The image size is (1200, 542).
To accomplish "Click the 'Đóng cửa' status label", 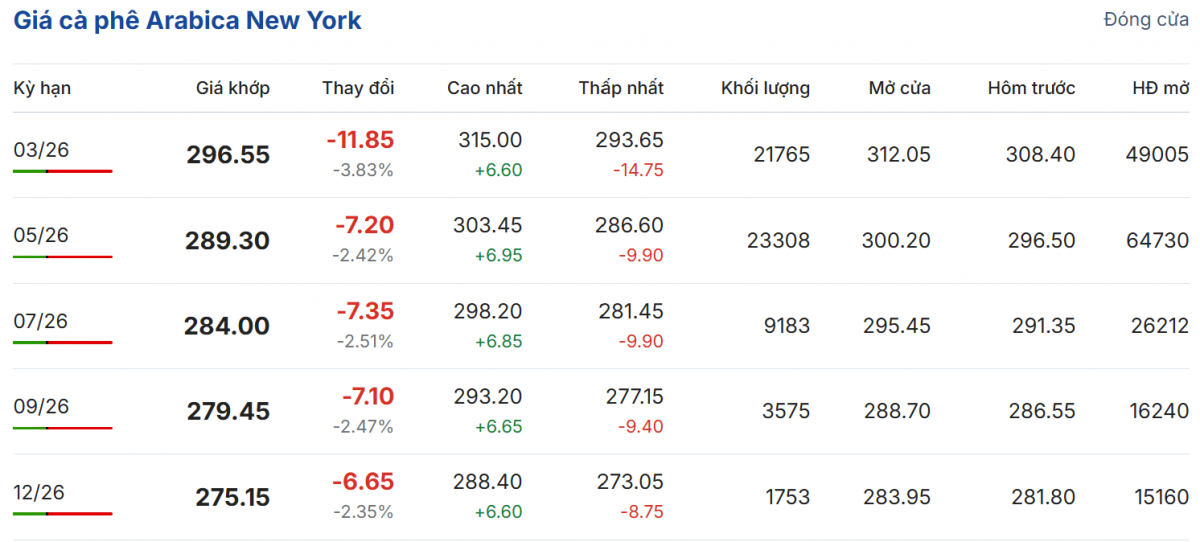I will point(1146,20).
